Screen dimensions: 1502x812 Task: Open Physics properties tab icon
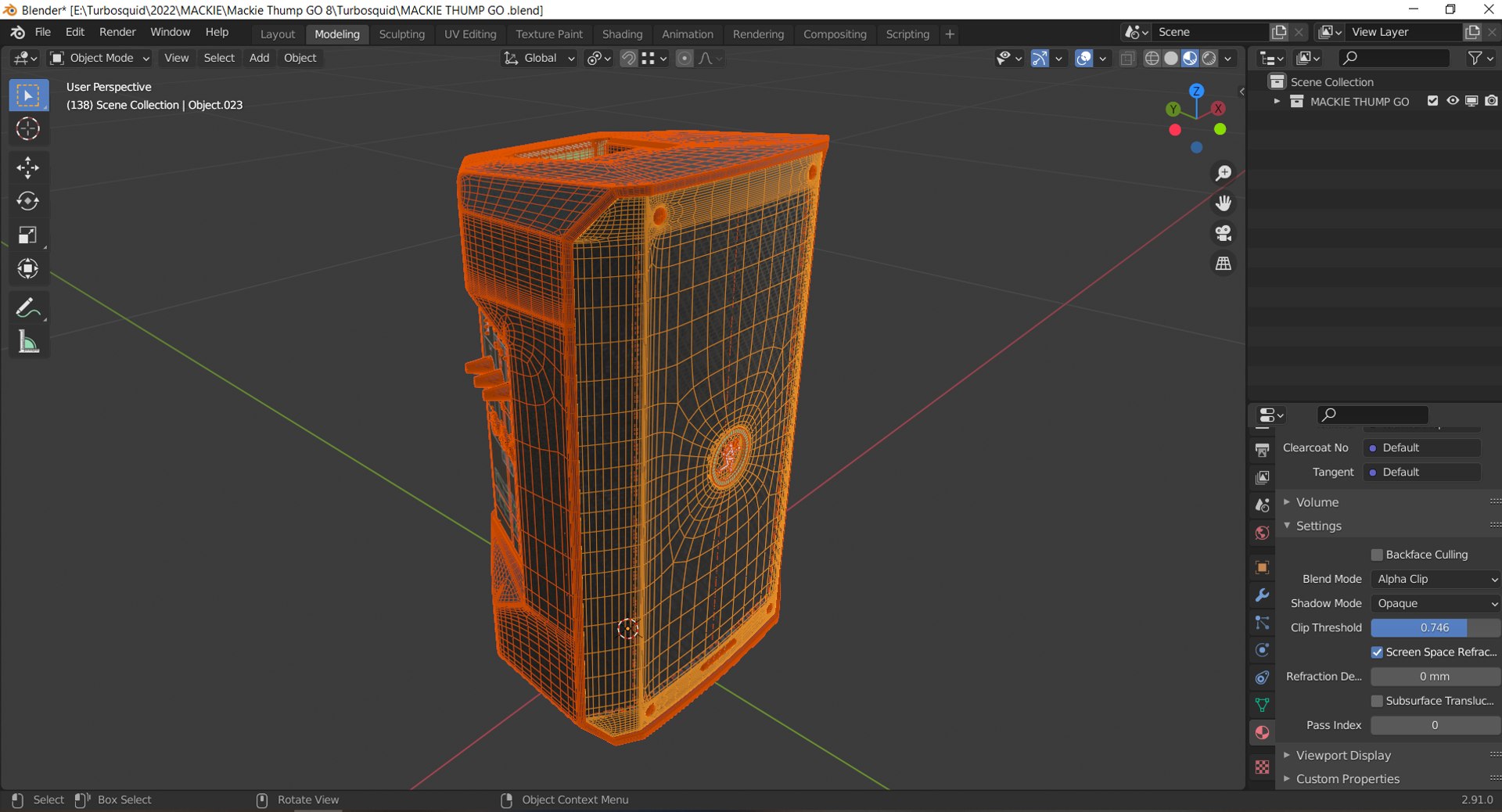(1262, 650)
